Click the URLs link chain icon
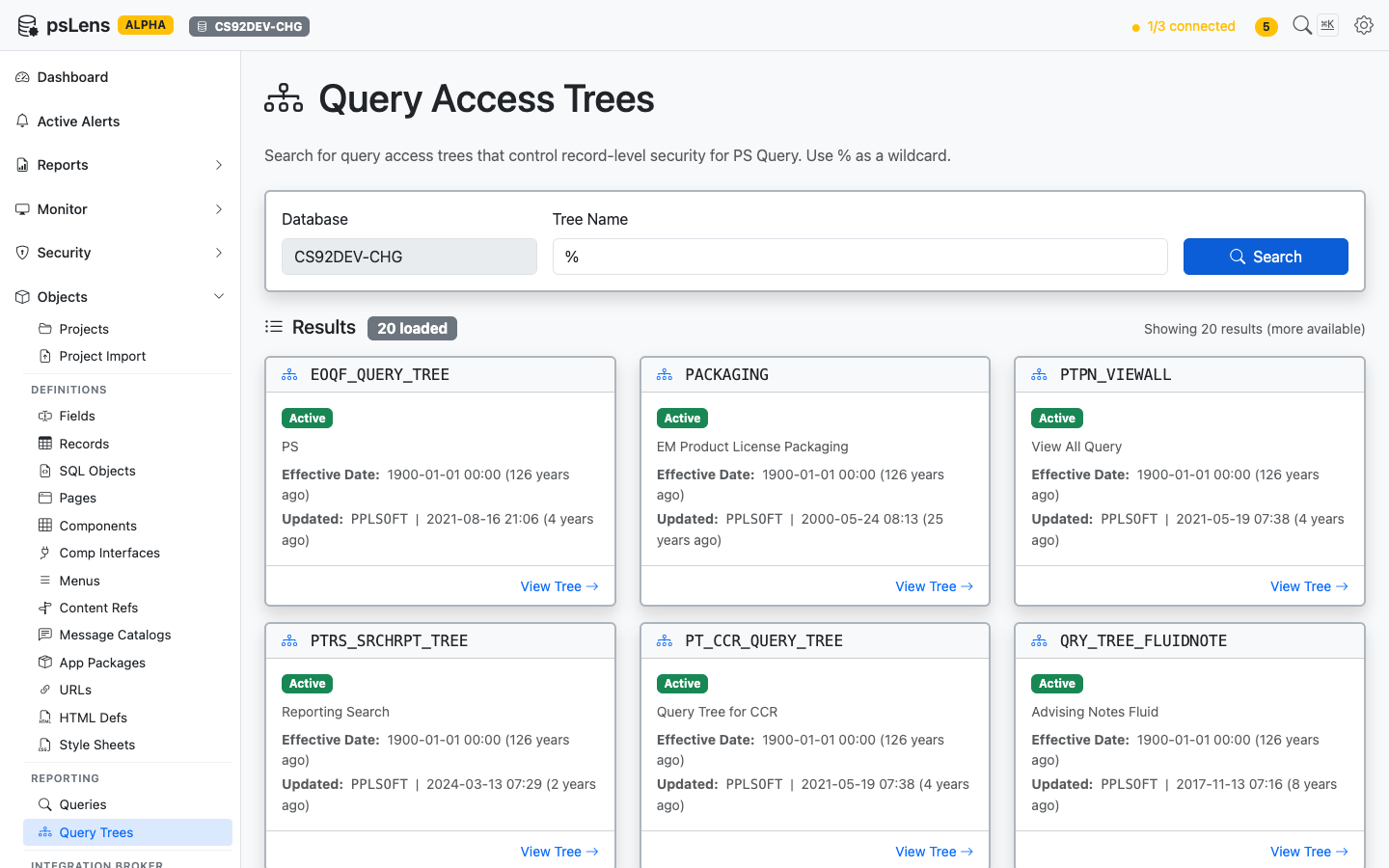 [45, 690]
